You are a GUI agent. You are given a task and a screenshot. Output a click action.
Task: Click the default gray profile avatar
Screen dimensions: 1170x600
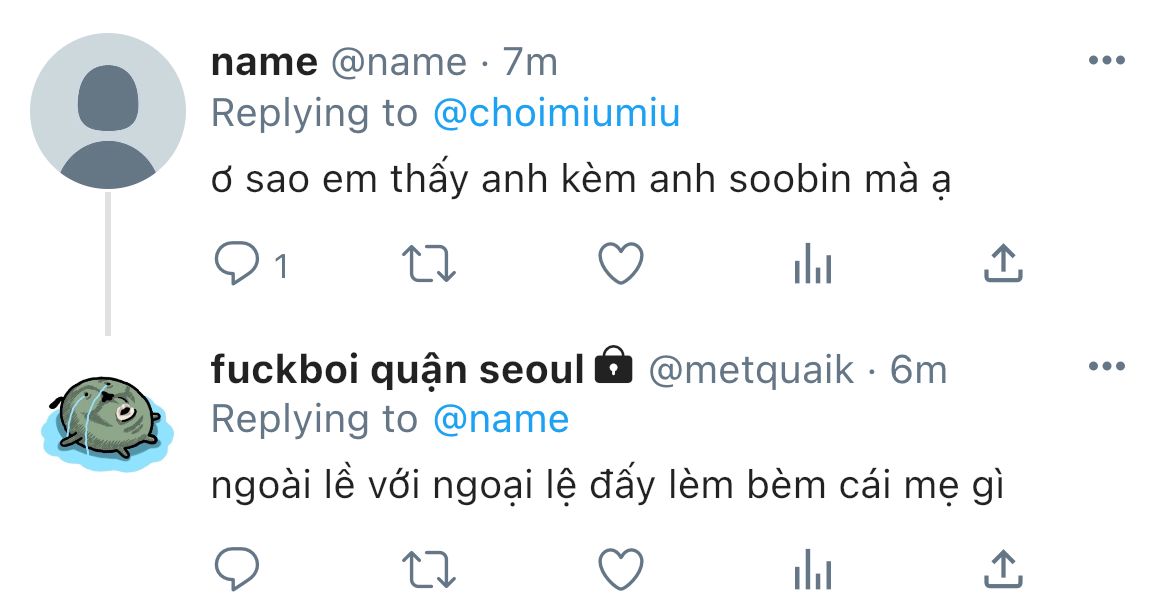pos(108,111)
